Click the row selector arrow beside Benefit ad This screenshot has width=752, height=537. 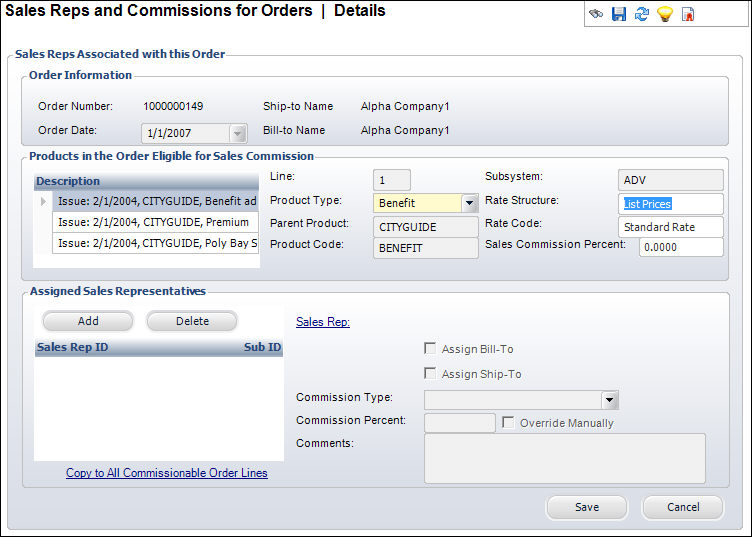pos(43,202)
